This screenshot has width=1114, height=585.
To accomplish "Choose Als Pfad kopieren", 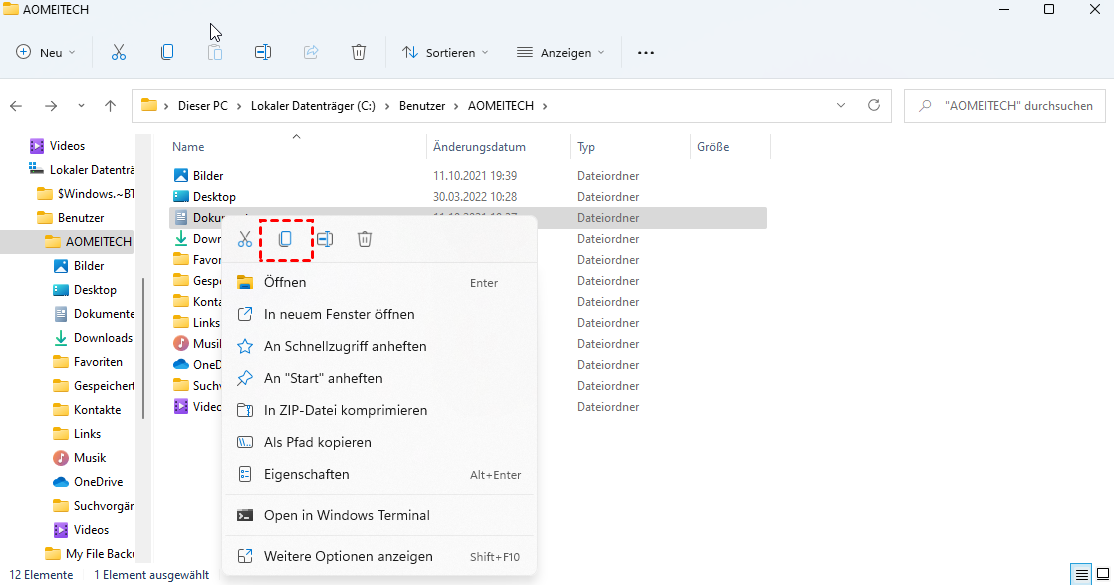I will 379,442.
